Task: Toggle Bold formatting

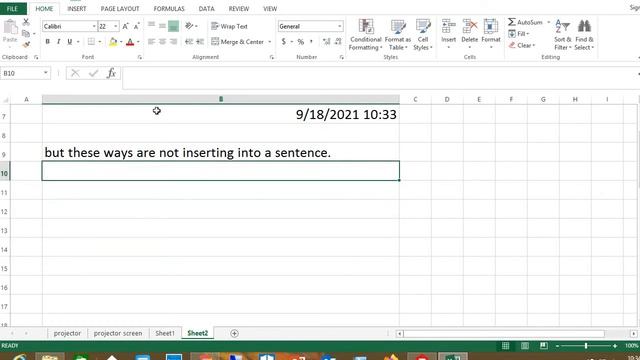Action: pyautogui.click(x=47, y=42)
